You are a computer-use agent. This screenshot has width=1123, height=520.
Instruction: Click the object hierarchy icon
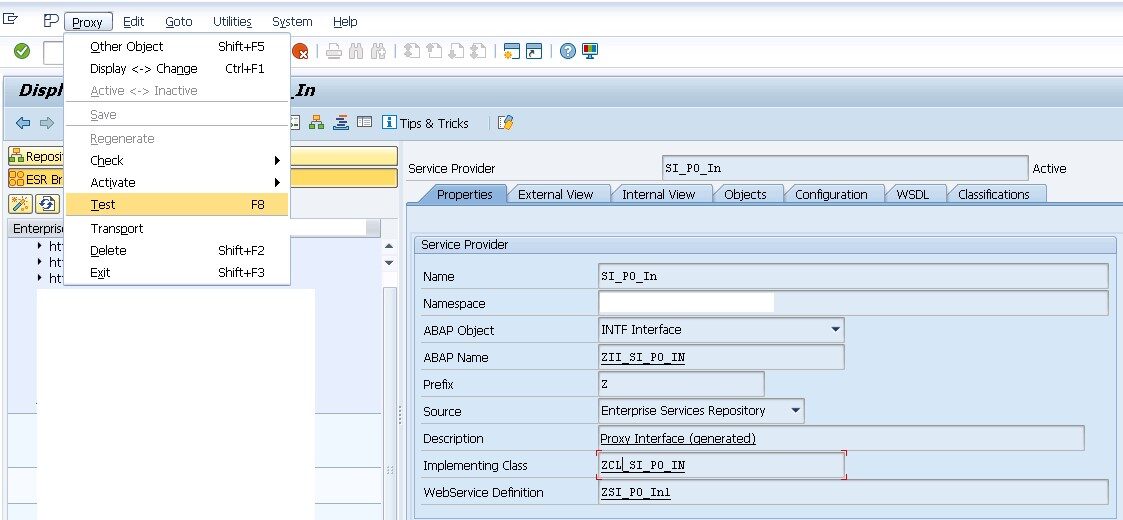pyautogui.click(x=317, y=123)
